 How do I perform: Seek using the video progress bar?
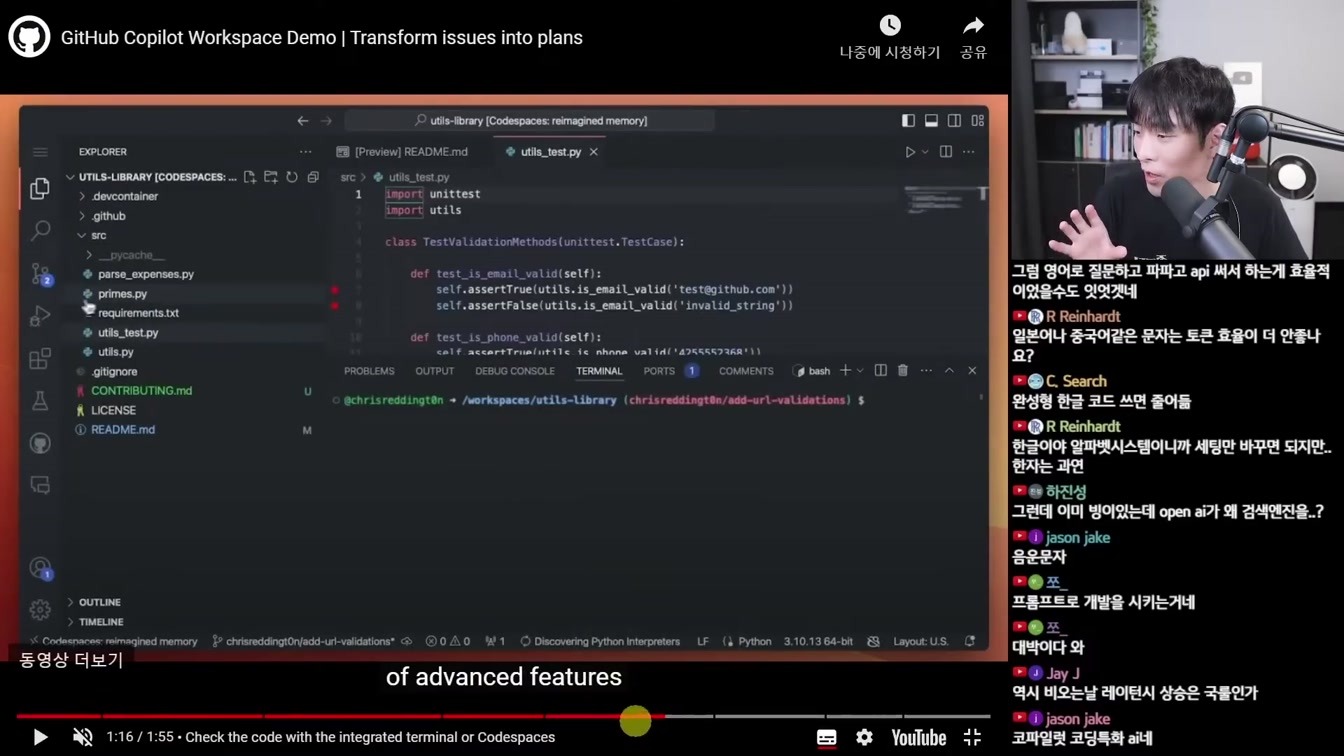503,716
